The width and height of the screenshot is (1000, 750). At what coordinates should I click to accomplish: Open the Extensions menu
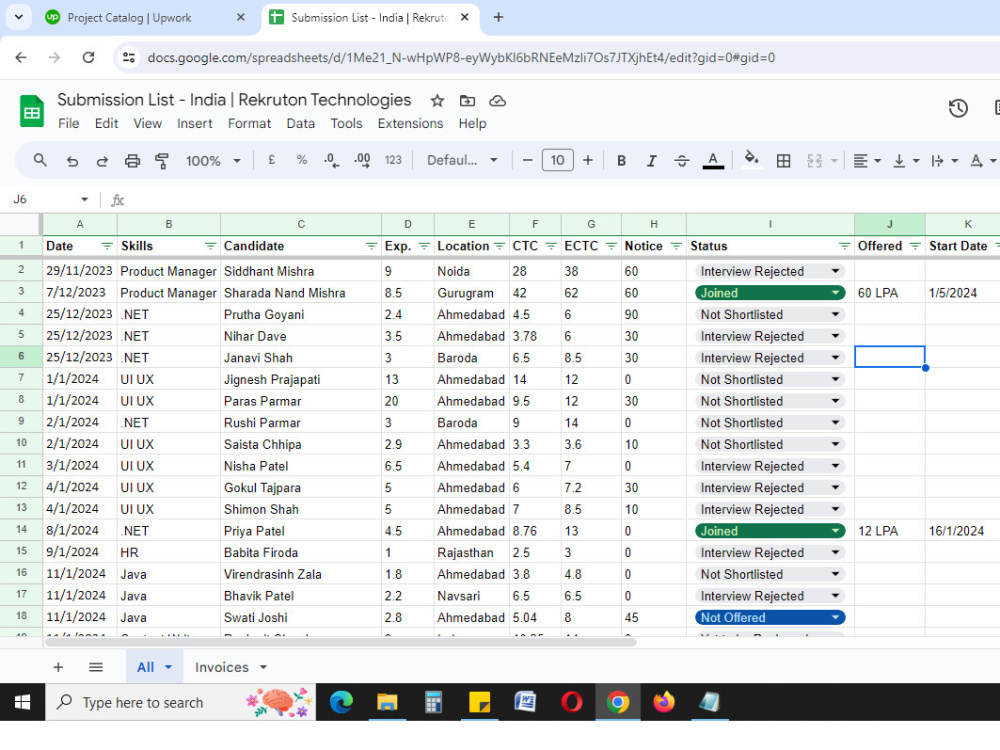pyautogui.click(x=410, y=124)
